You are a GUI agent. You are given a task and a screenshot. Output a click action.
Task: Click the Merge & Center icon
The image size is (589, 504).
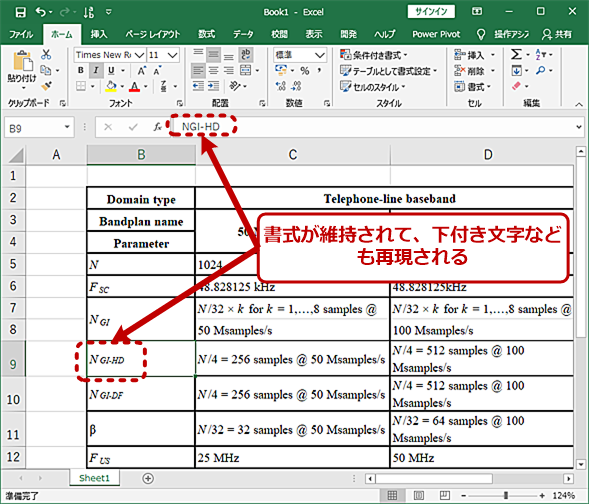(x=245, y=70)
